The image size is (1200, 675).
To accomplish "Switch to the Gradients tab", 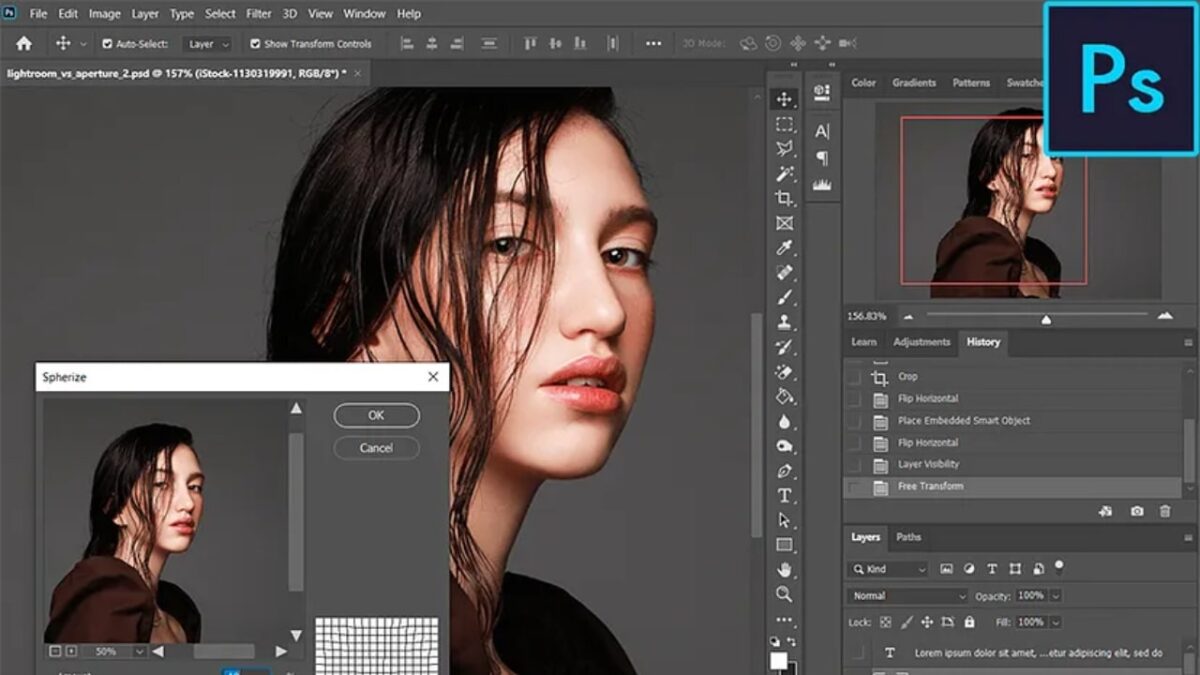I will [914, 83].
